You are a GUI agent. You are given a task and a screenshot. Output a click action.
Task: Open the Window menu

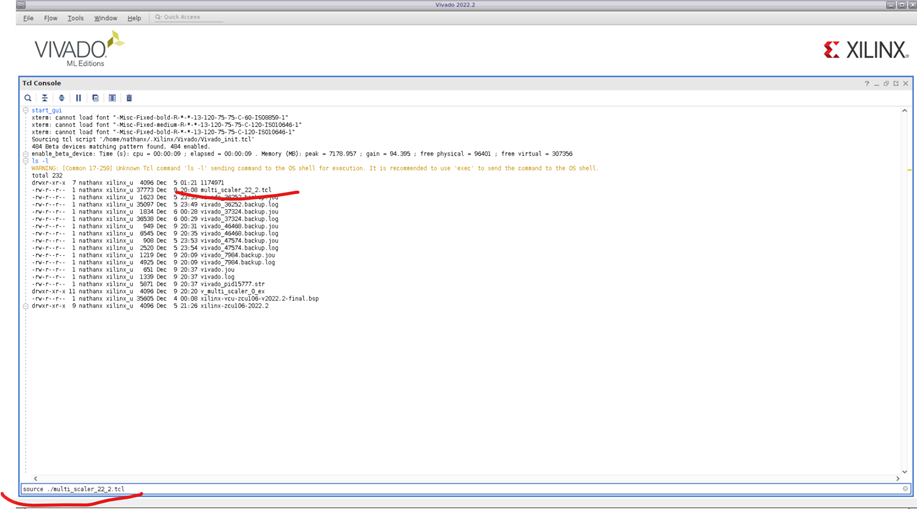105,18
